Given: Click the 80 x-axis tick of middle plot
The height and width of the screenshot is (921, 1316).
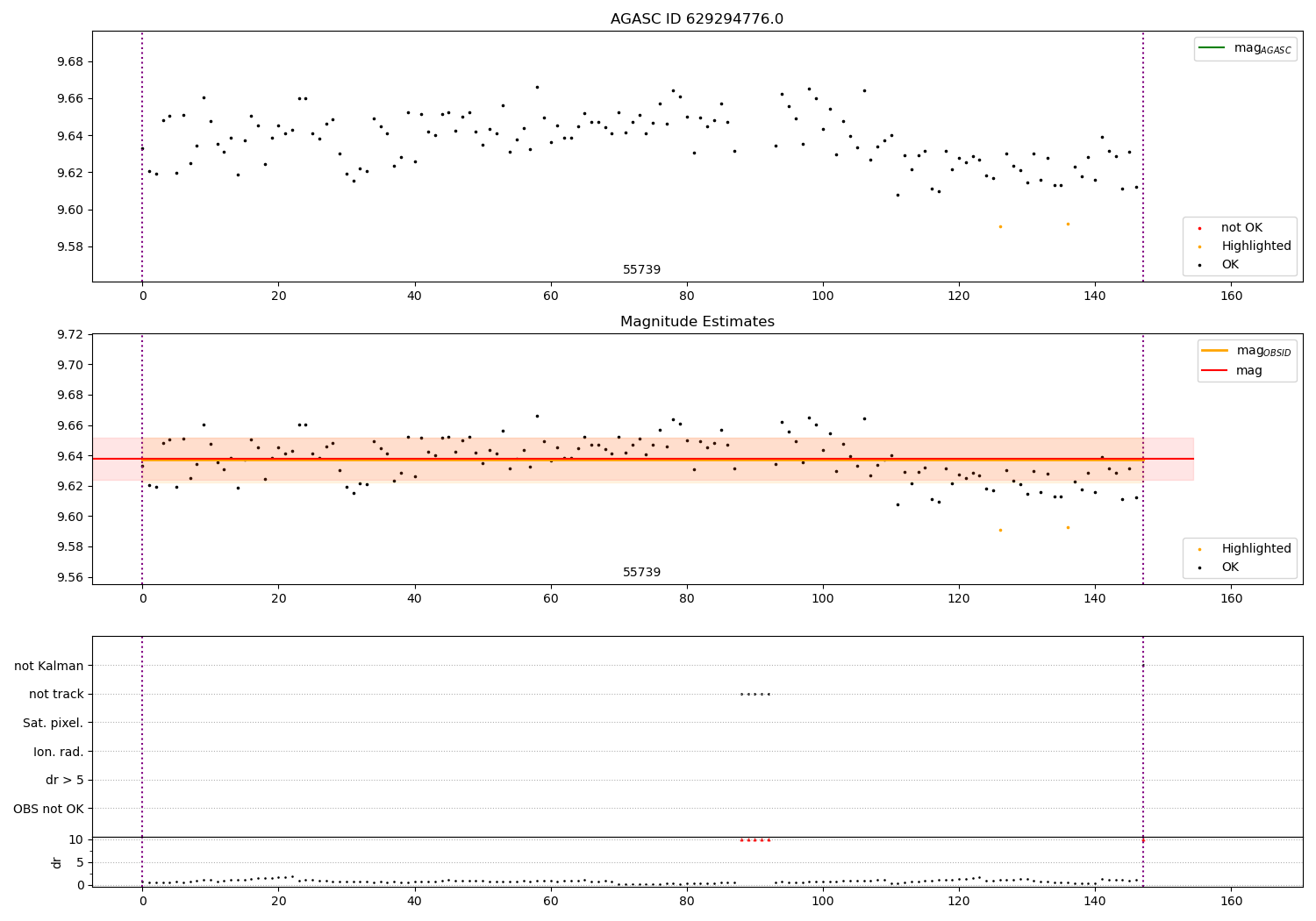Looking at the screenshot, I should coord(687,599).
